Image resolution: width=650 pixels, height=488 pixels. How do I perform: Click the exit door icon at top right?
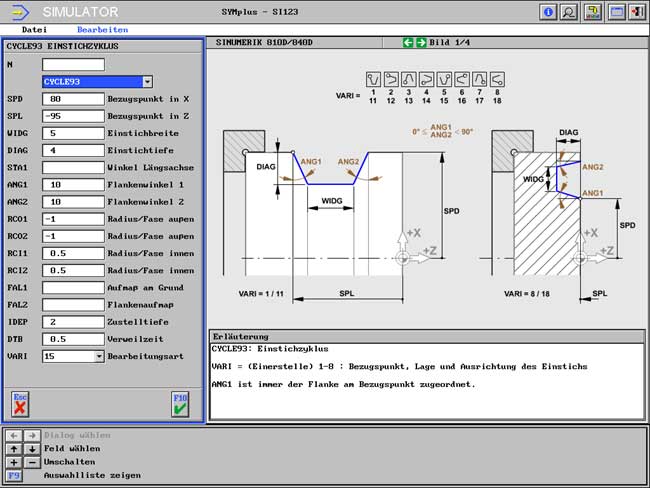(637, 12)
